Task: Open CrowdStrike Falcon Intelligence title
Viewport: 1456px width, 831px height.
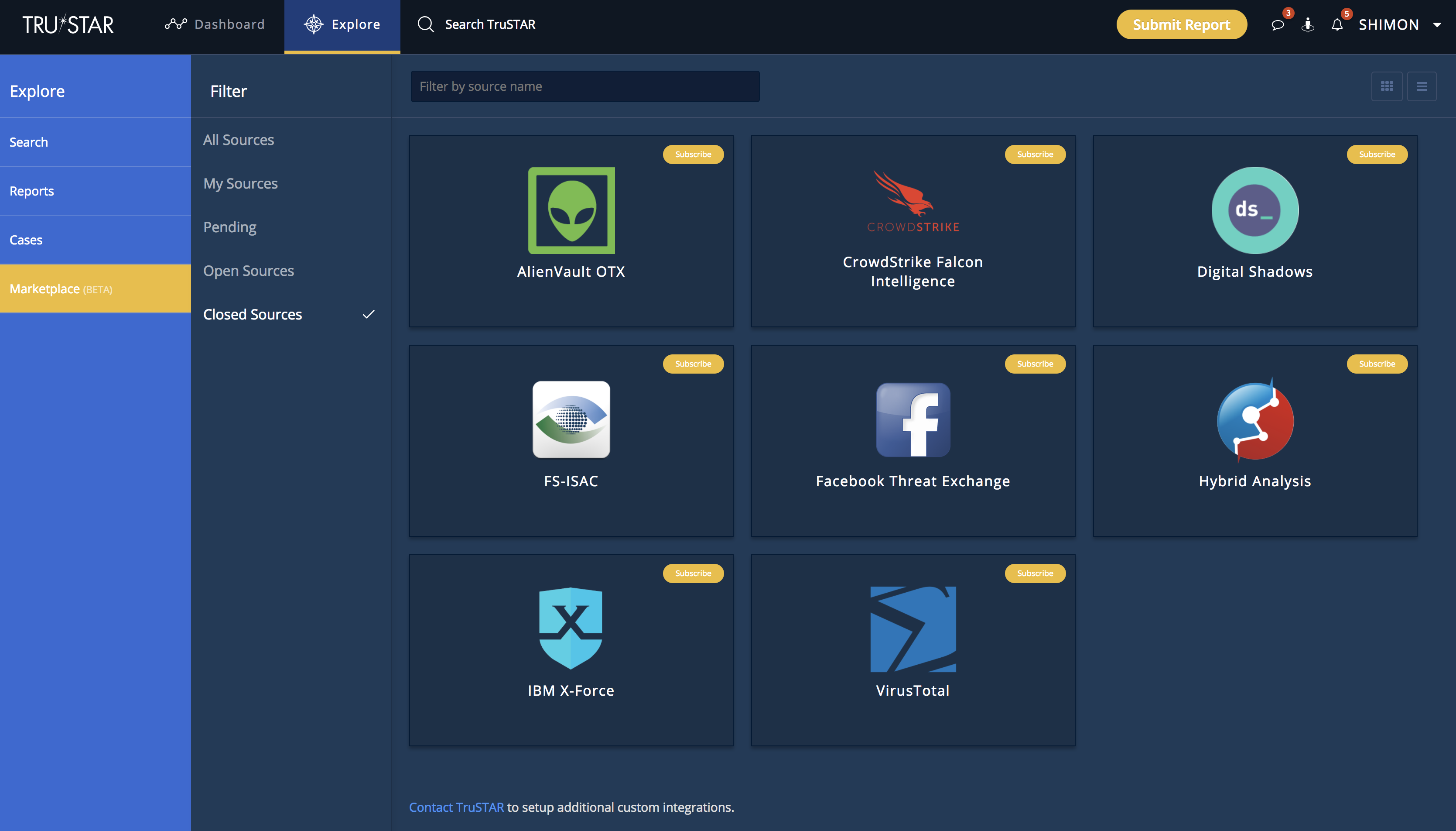Action: pos(913,271)
